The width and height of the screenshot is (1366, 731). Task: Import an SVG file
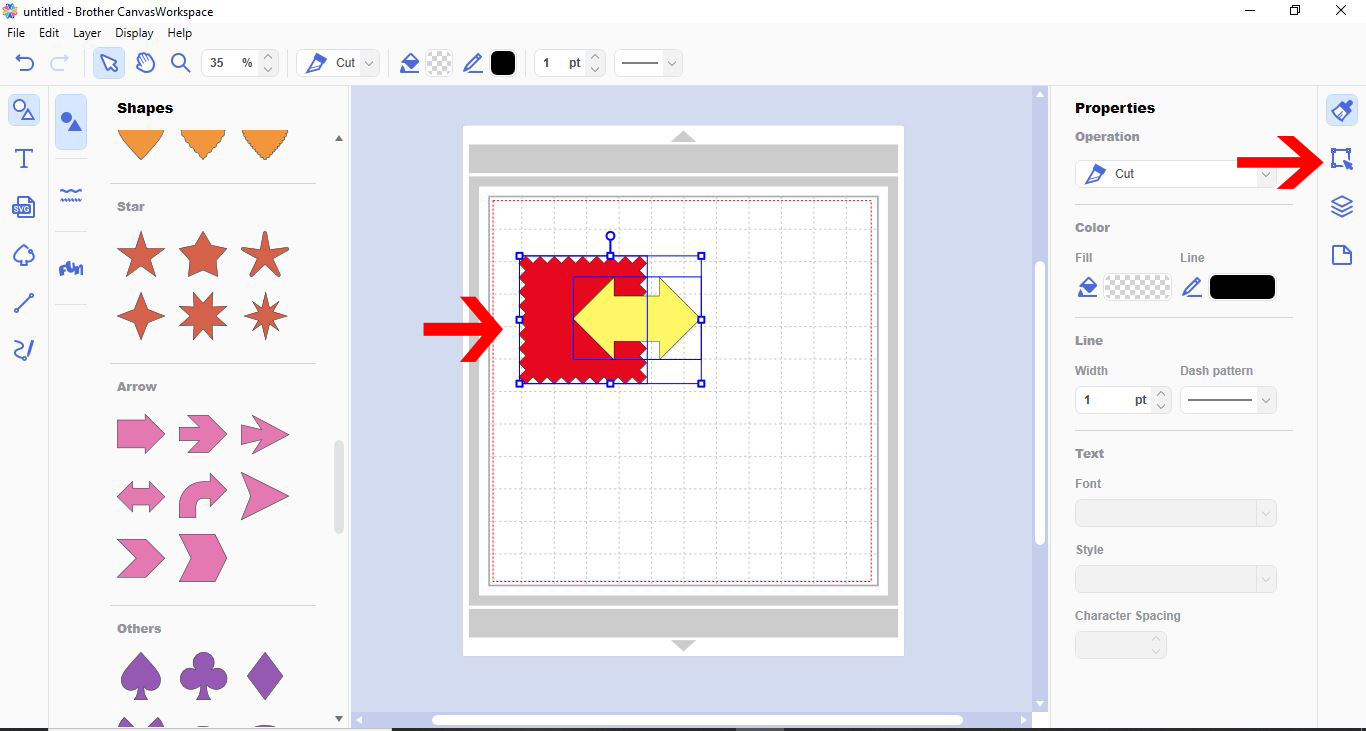[24, 207]
